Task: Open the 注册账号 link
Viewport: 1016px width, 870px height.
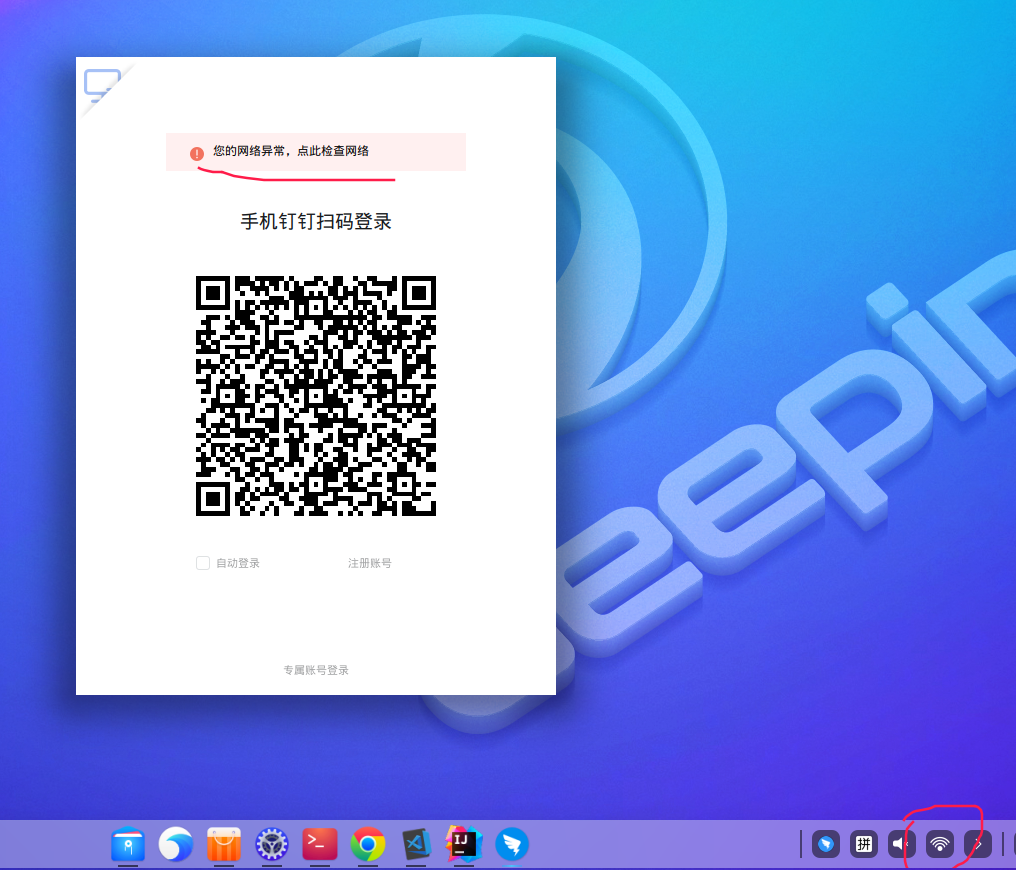Action: click(x=369, y=563)
